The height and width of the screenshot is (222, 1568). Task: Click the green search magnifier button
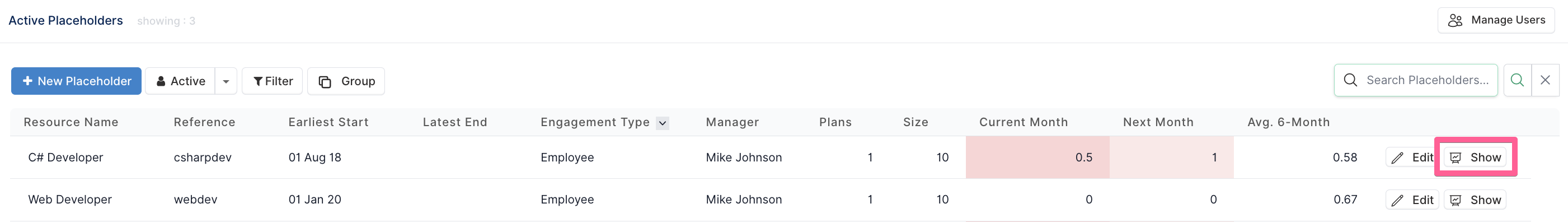coord(1517,80)
